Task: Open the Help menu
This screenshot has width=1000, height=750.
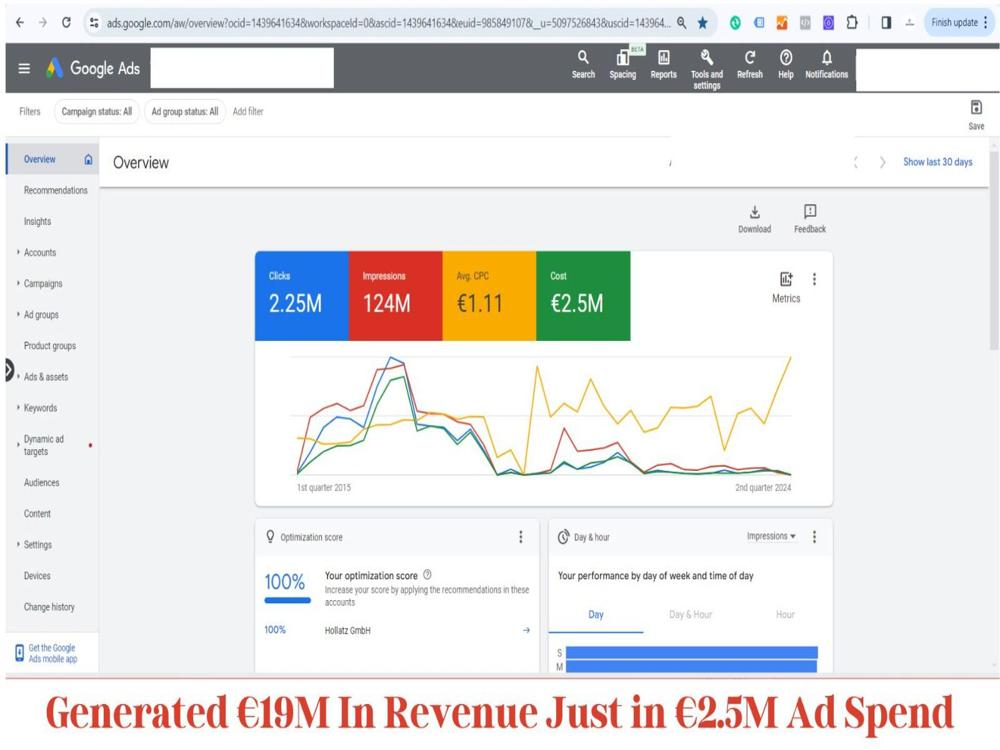Action: [x=786, y=64]
